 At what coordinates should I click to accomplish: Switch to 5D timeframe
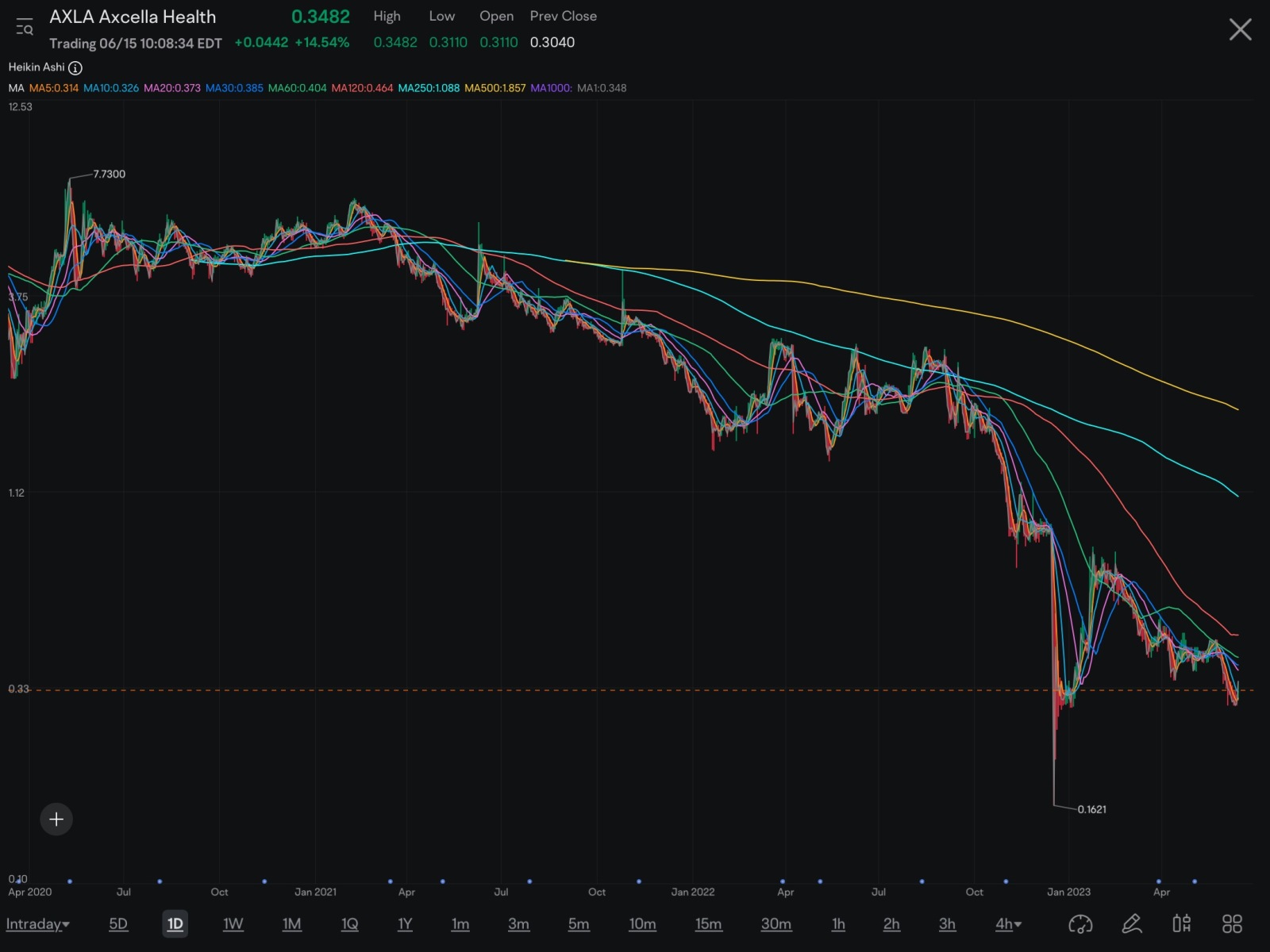pos(118,924)
